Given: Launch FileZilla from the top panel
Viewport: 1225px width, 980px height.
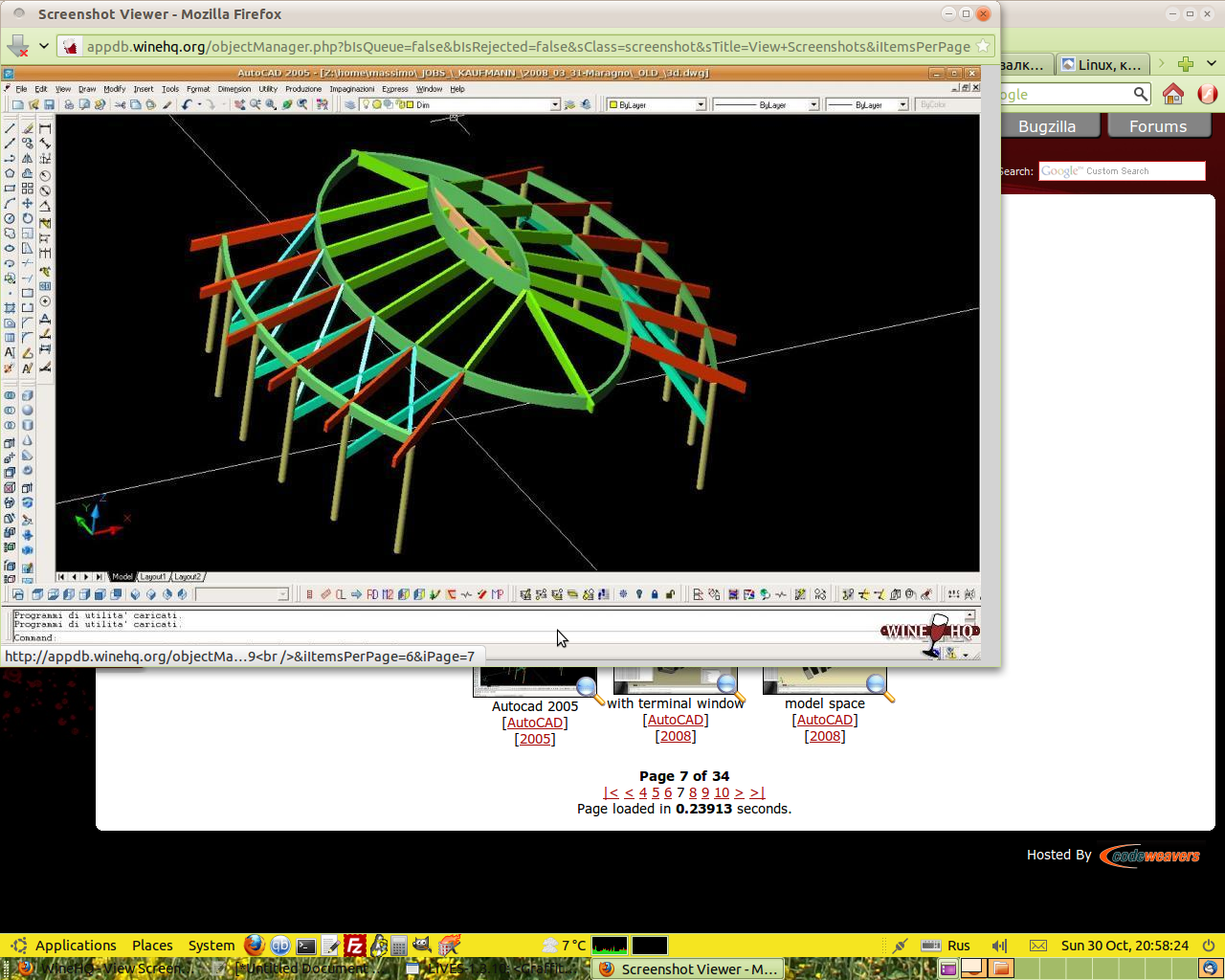Looking at the screenshot, I should (x=354, y=946).
